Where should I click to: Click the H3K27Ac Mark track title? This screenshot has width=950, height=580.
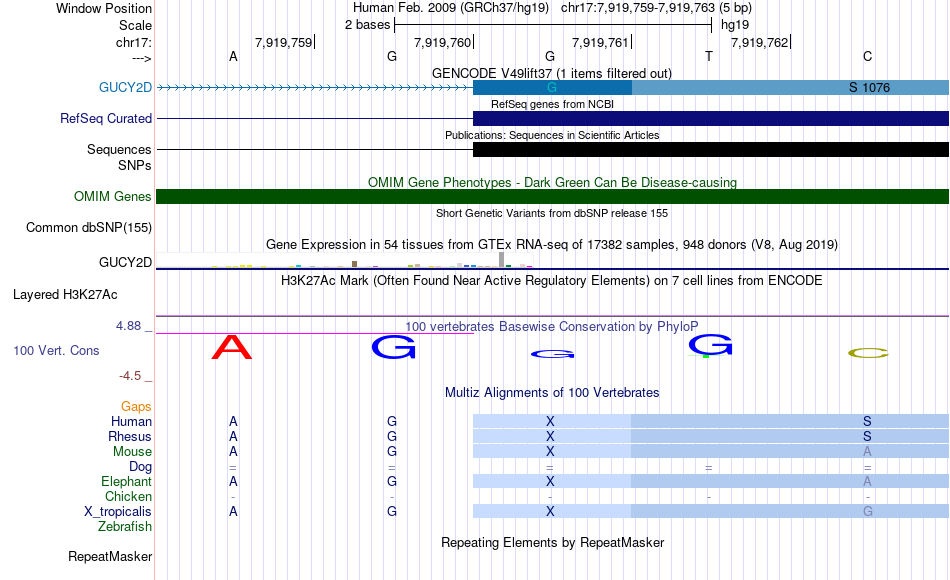click(x=552, y=281)
